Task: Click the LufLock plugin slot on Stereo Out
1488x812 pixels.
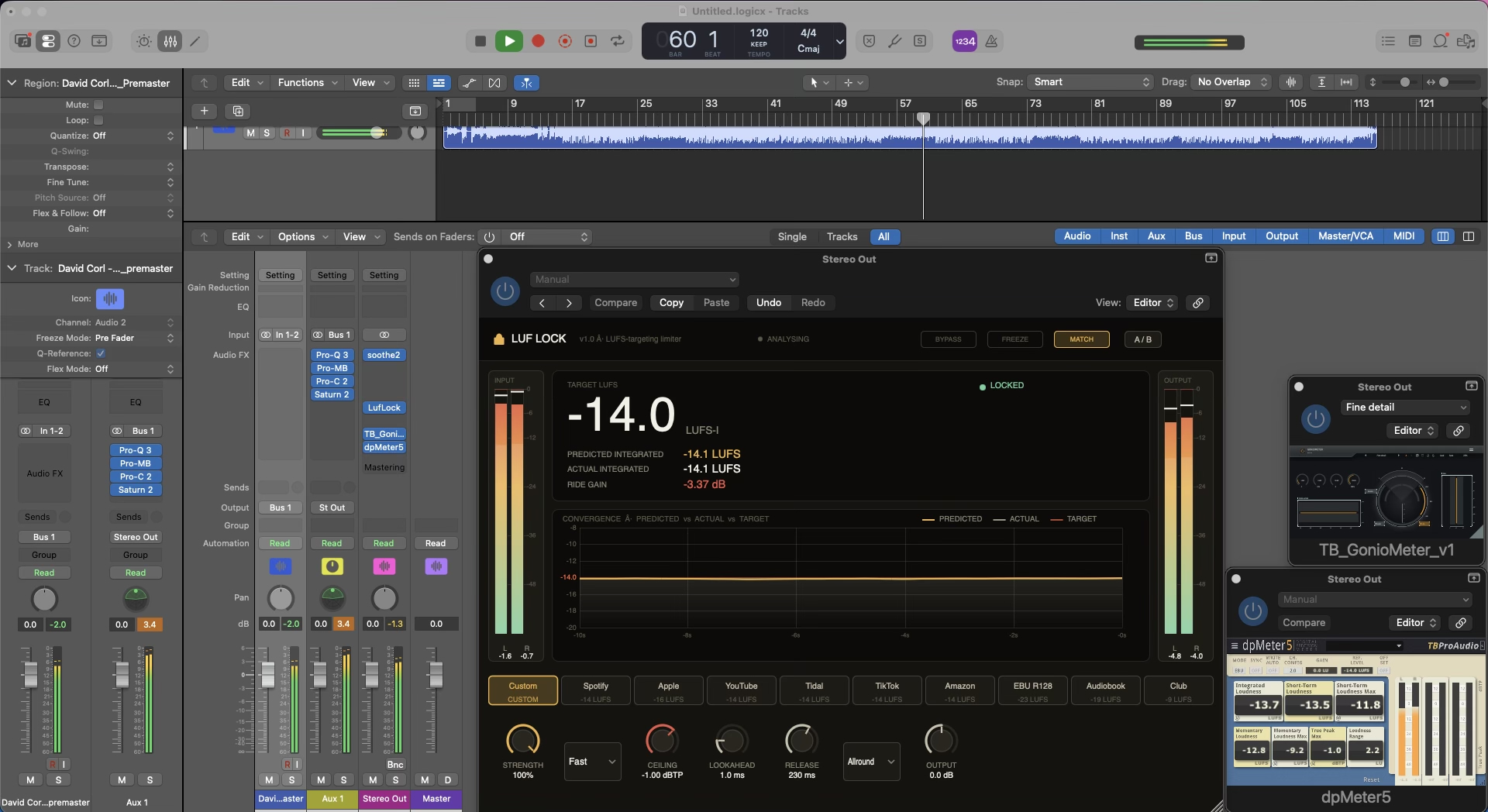Action: [384, 408]
